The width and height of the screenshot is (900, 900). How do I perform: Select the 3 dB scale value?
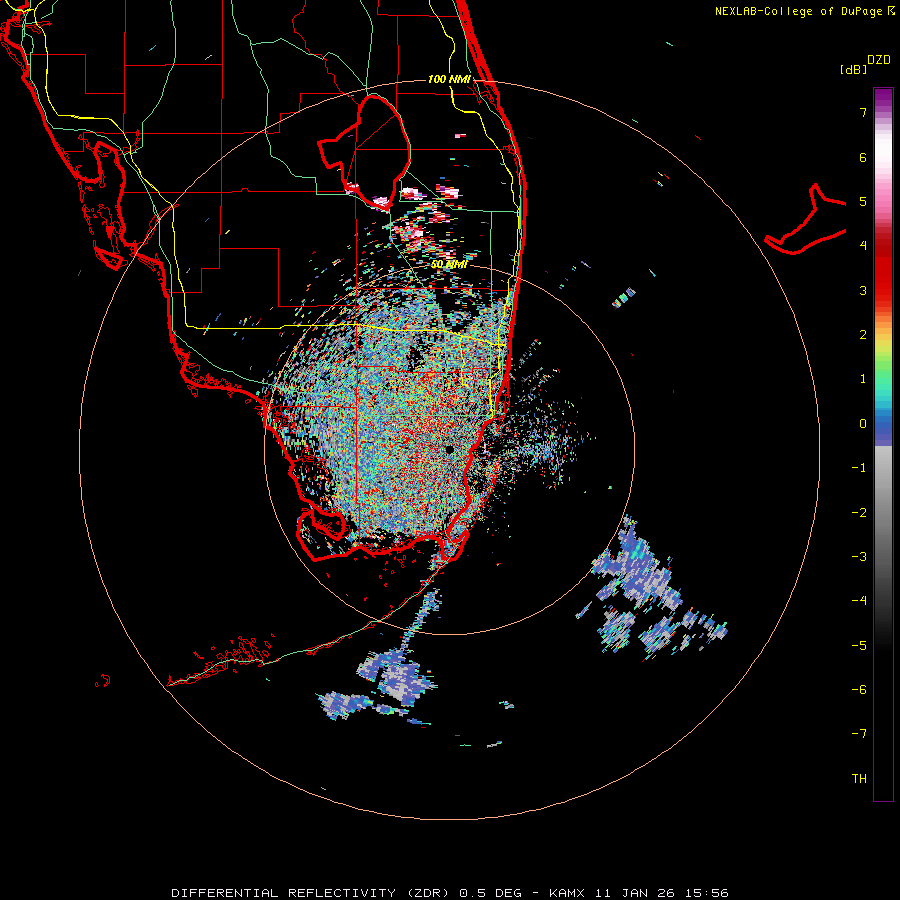click(863, 290)
